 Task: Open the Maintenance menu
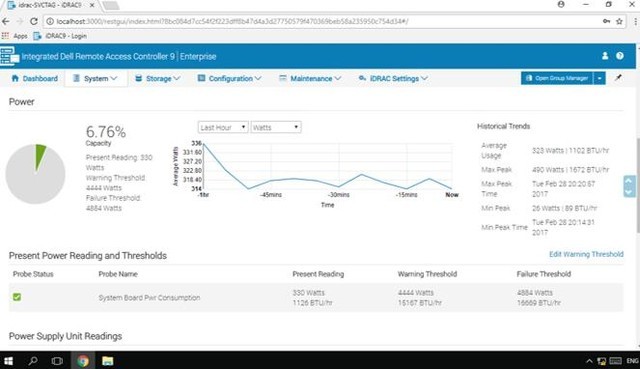click(x=310, y=78)
